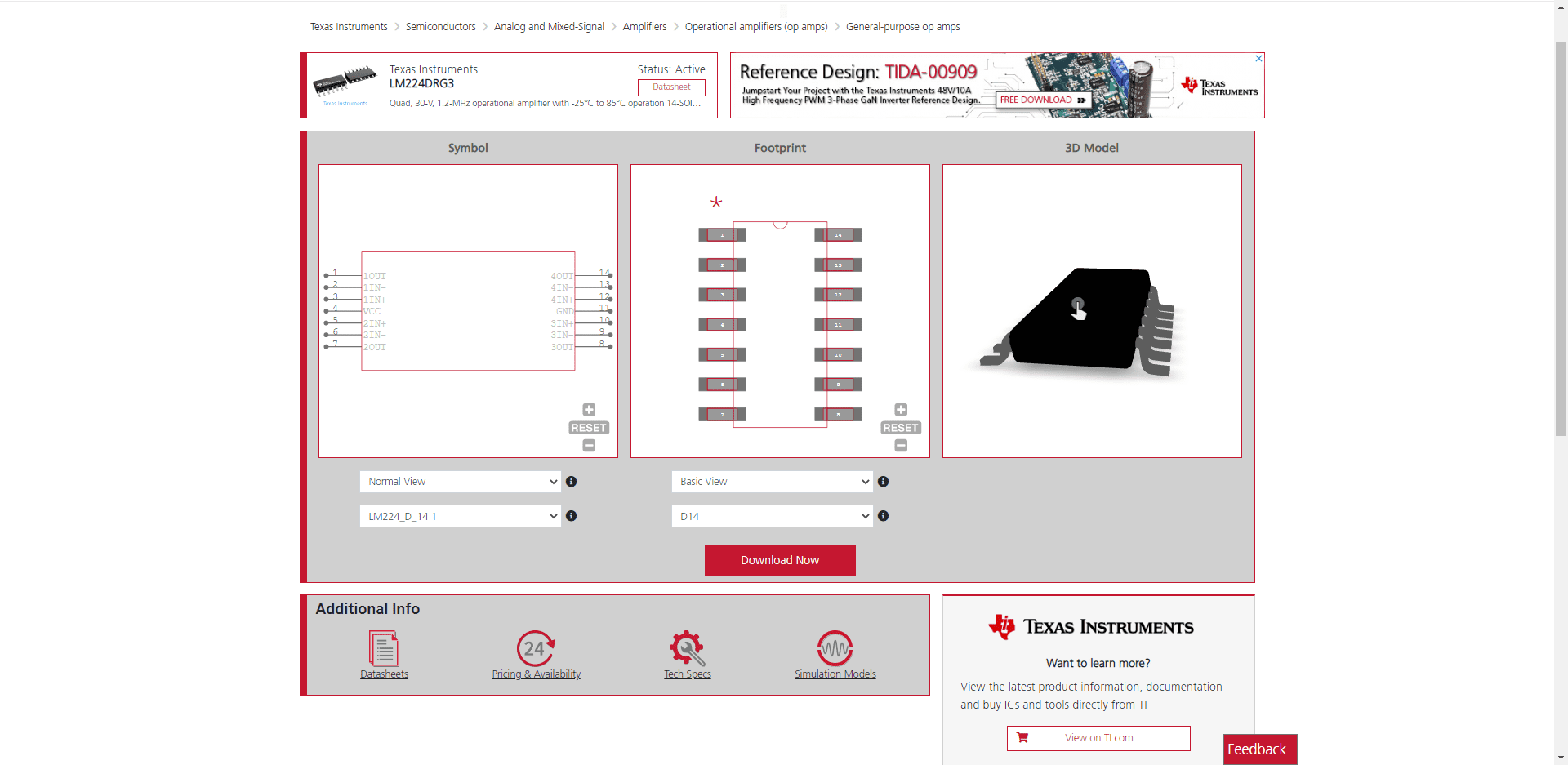Click the 3D Model chip preview
The image size is (1568, 765).
[x=1092, y=311]
